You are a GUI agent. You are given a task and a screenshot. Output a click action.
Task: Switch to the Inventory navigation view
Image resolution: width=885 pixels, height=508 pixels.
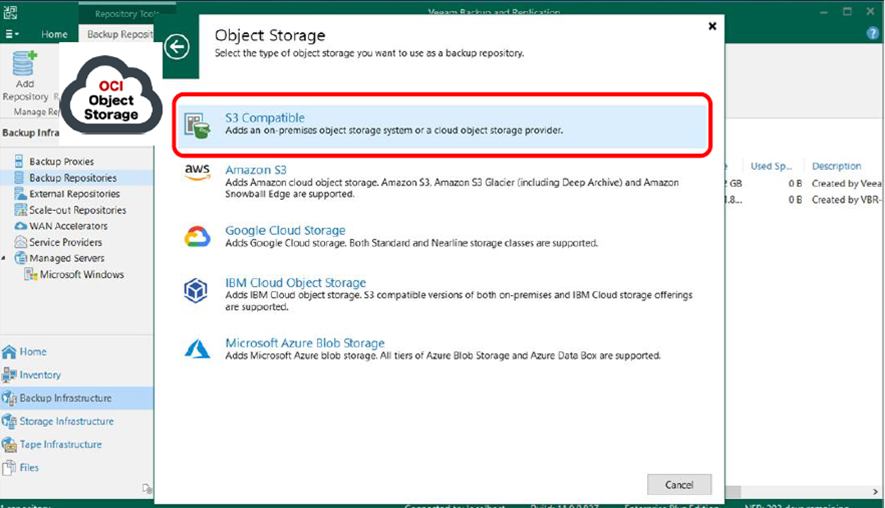pos(40,375)
